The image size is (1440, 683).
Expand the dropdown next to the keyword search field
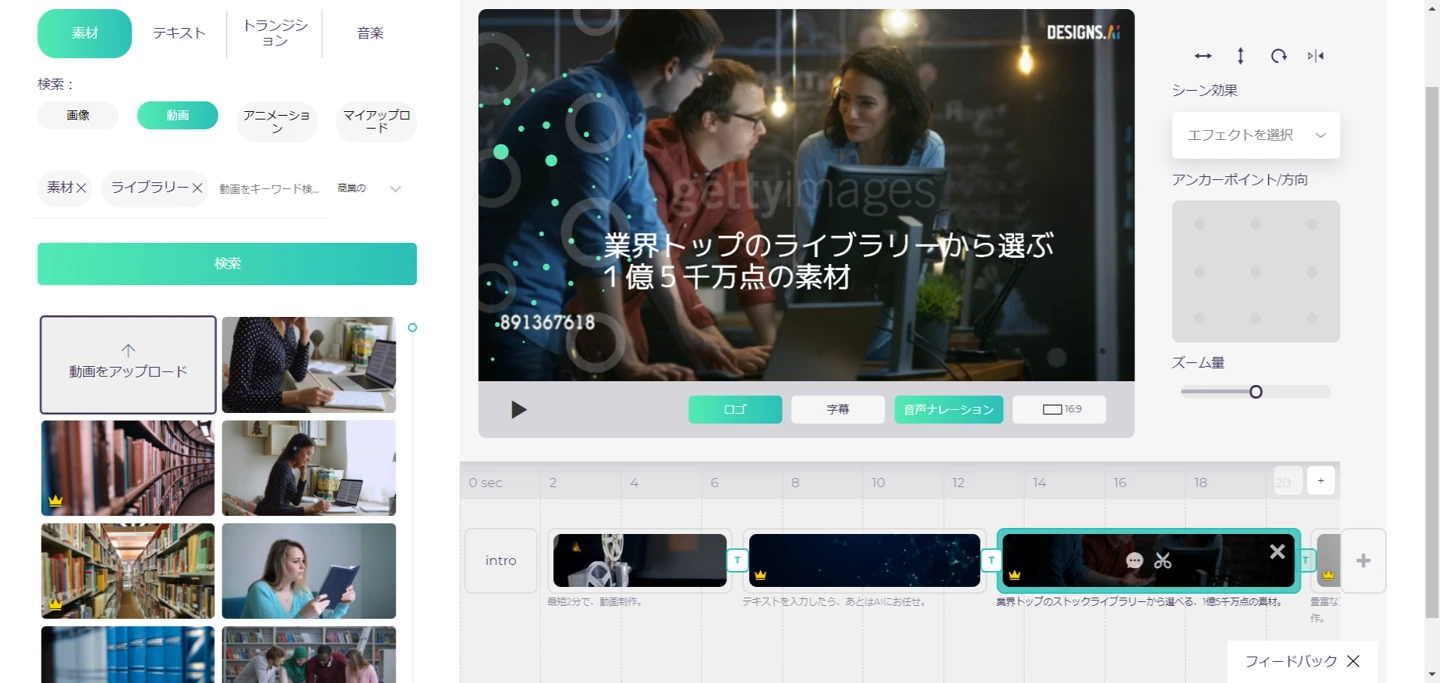pos(395,189)
